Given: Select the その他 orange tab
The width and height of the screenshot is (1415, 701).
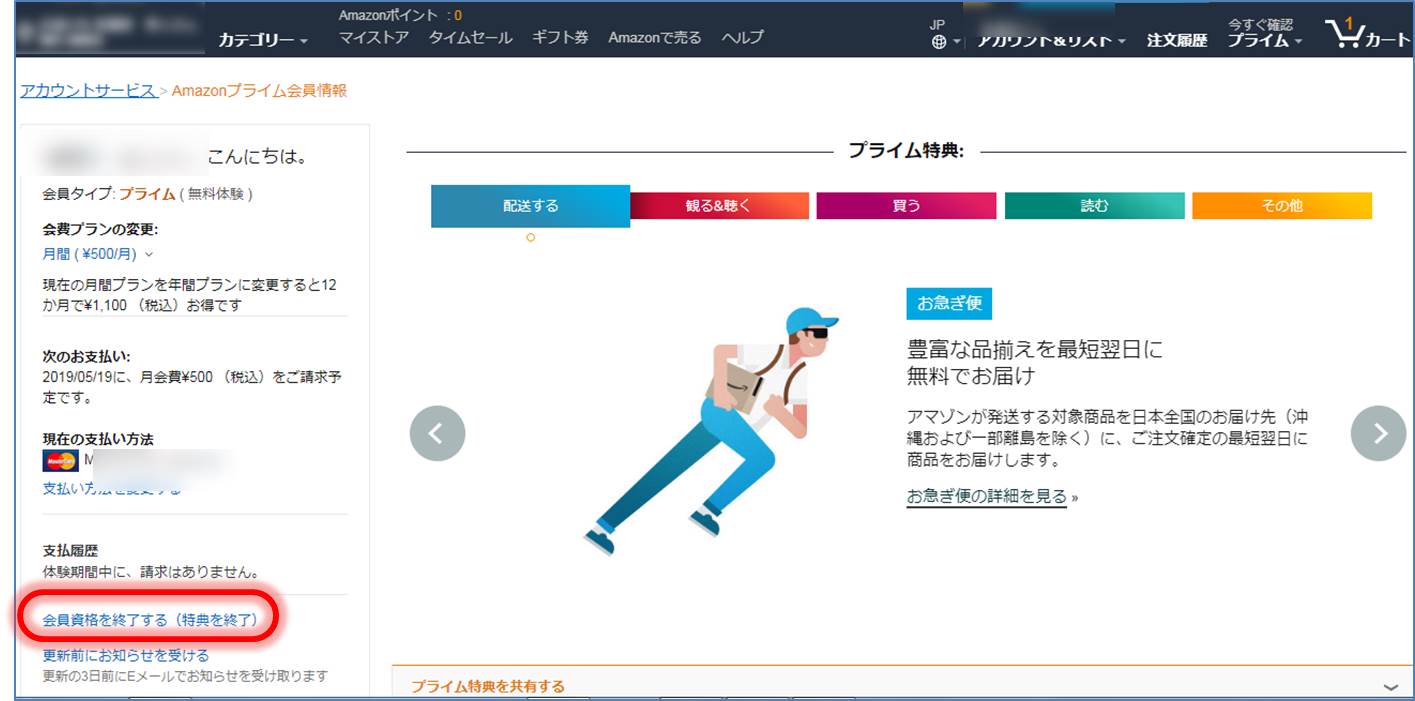Looking at the screenshot, I should (1281, 206).
